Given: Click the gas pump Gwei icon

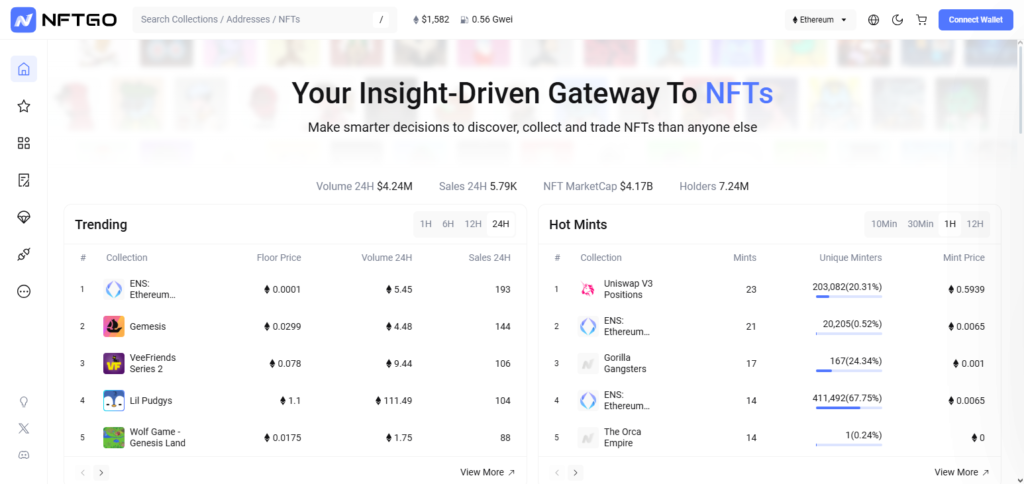Looking at the screenshot, I should point(464,20).
